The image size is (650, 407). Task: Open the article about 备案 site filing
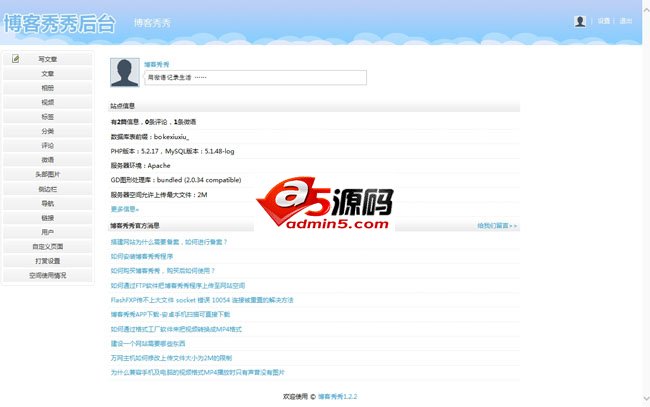[x=169, y=242]
